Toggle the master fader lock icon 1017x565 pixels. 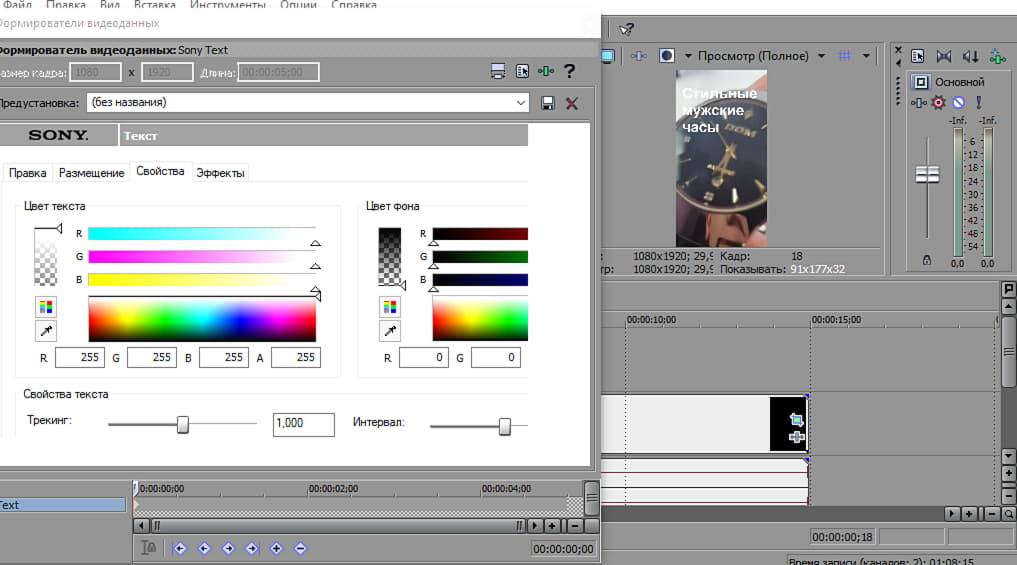(x=927, y=261)
